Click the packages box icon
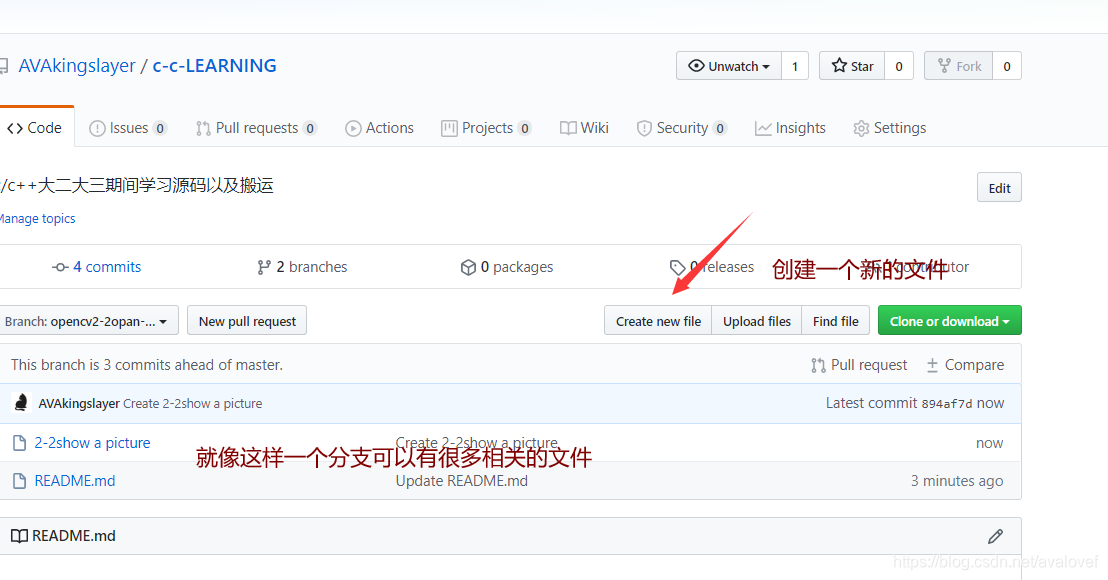 [x=468, y=267]
